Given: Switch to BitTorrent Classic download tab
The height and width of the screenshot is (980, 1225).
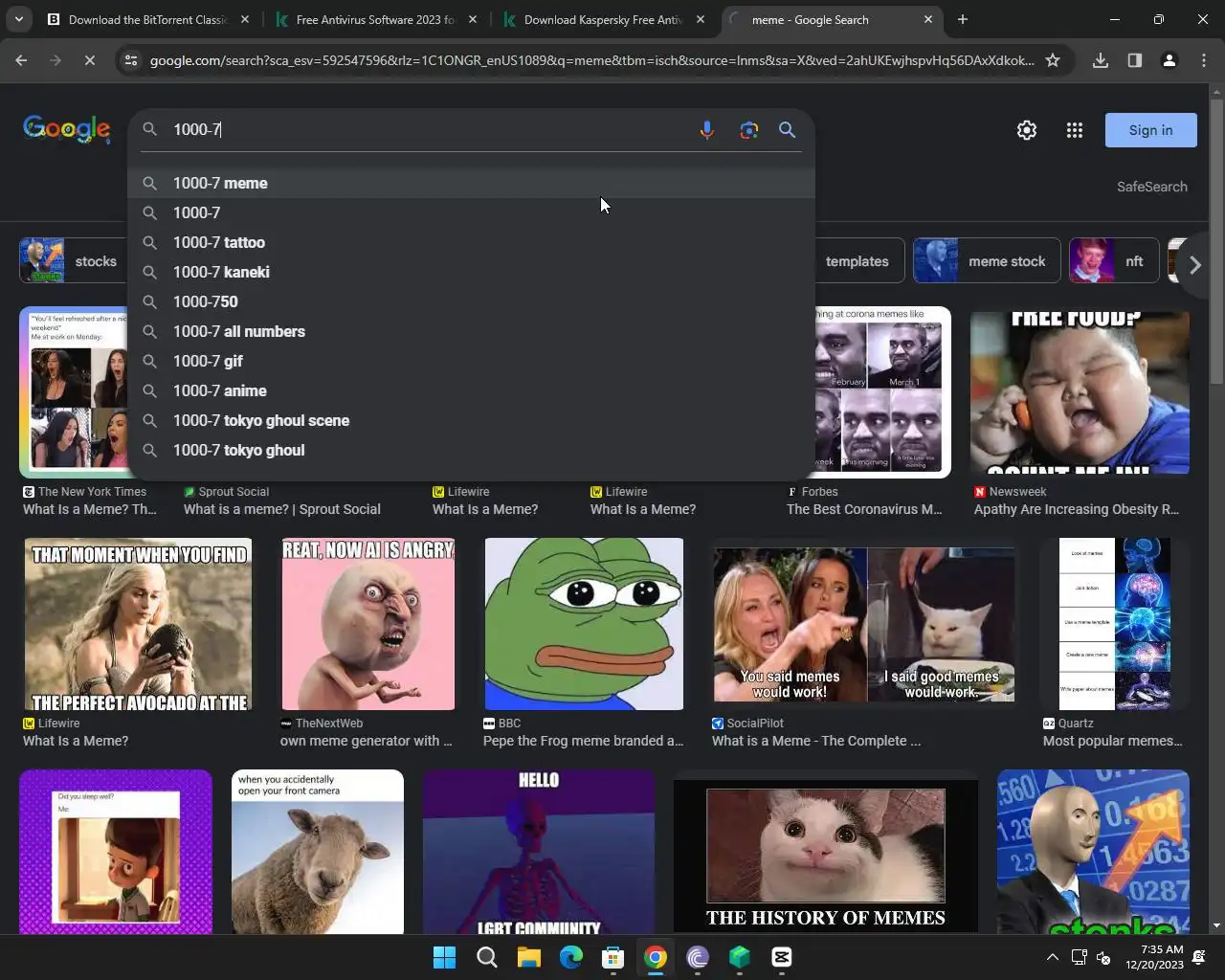Looking at the screenshot, I should [x=148, y=19].
